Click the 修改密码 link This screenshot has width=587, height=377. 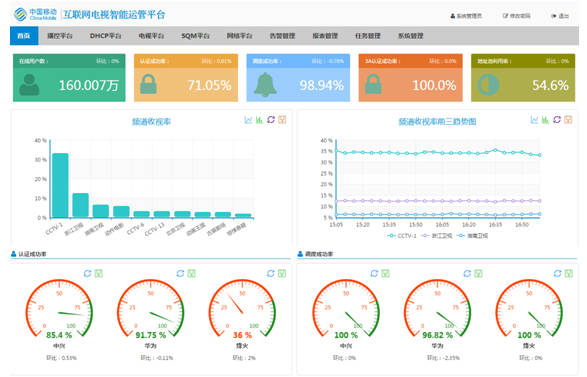coord(516,16)
